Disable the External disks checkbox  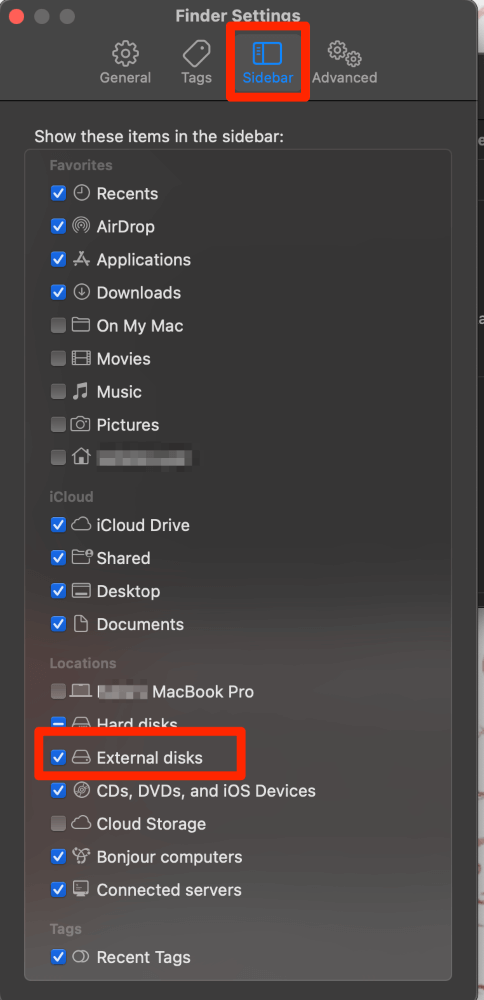point(58,758)
